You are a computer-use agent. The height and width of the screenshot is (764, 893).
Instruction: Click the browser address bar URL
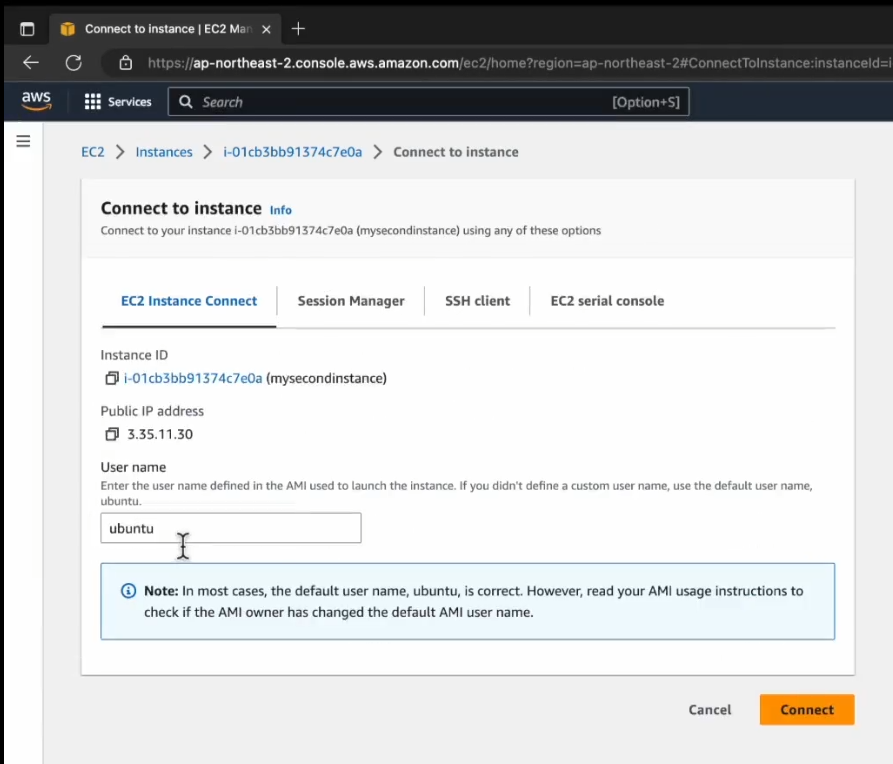518,63
